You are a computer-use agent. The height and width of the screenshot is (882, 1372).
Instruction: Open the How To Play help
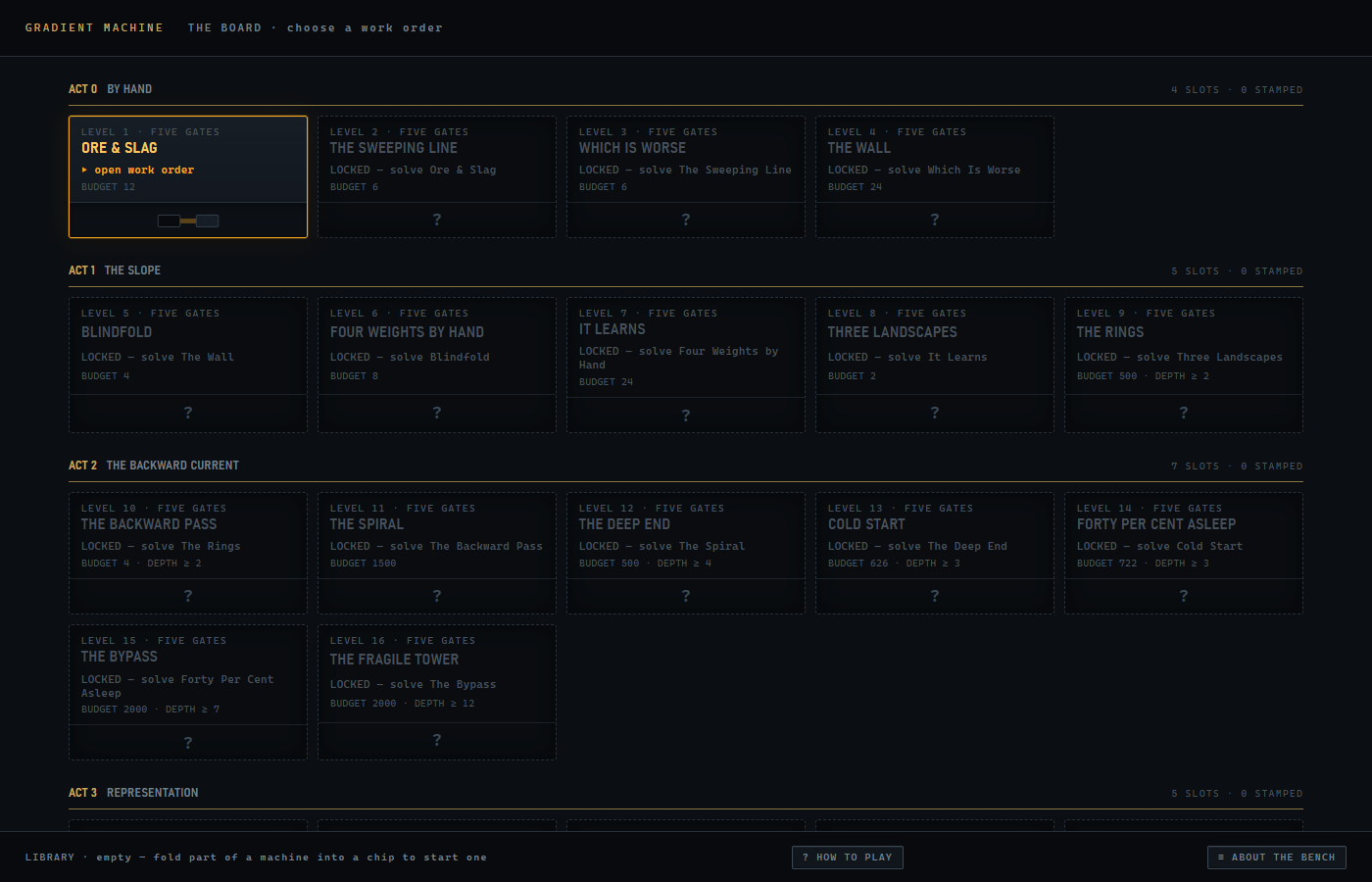848,857
